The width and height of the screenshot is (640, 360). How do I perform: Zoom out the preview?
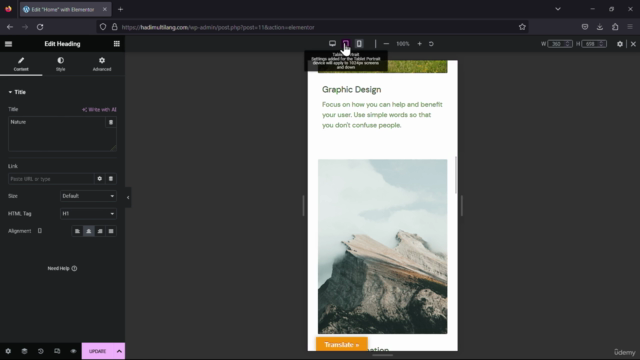coord(386,44)
